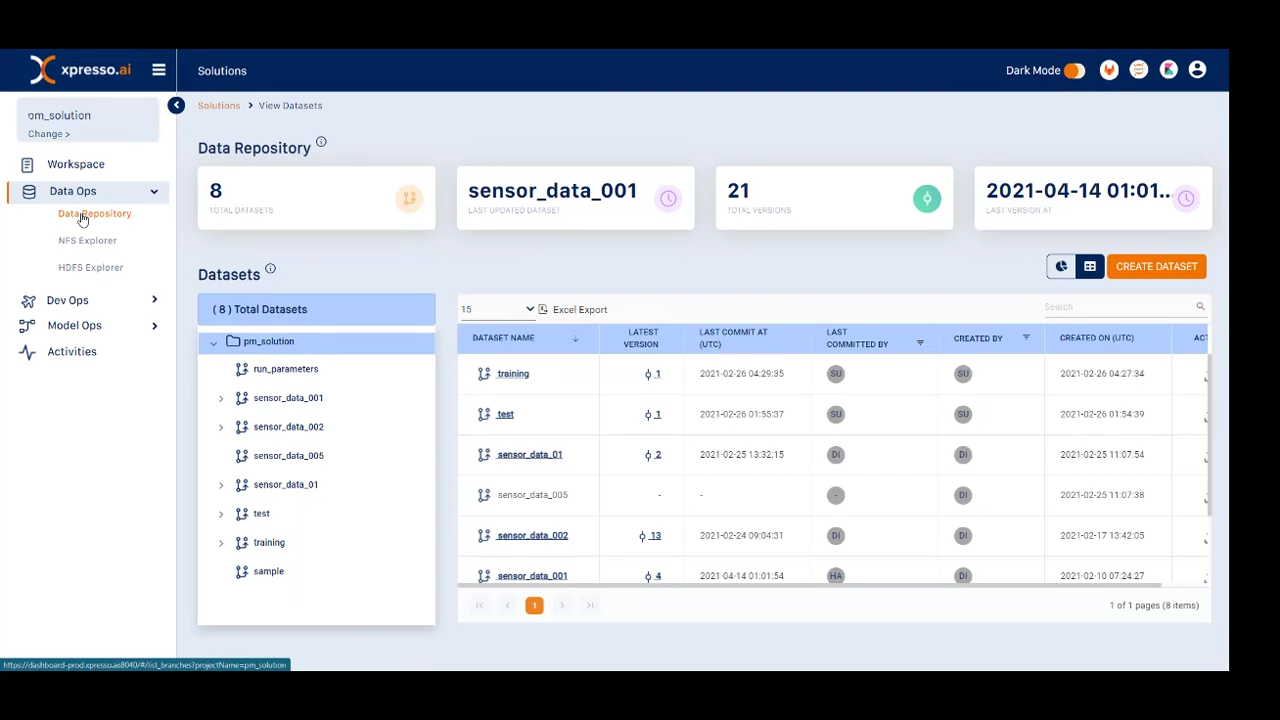The width and height of the screenshot is (1280, 720).
Task: Open Activities in the sidebar
Action: [x=72, y=352]
